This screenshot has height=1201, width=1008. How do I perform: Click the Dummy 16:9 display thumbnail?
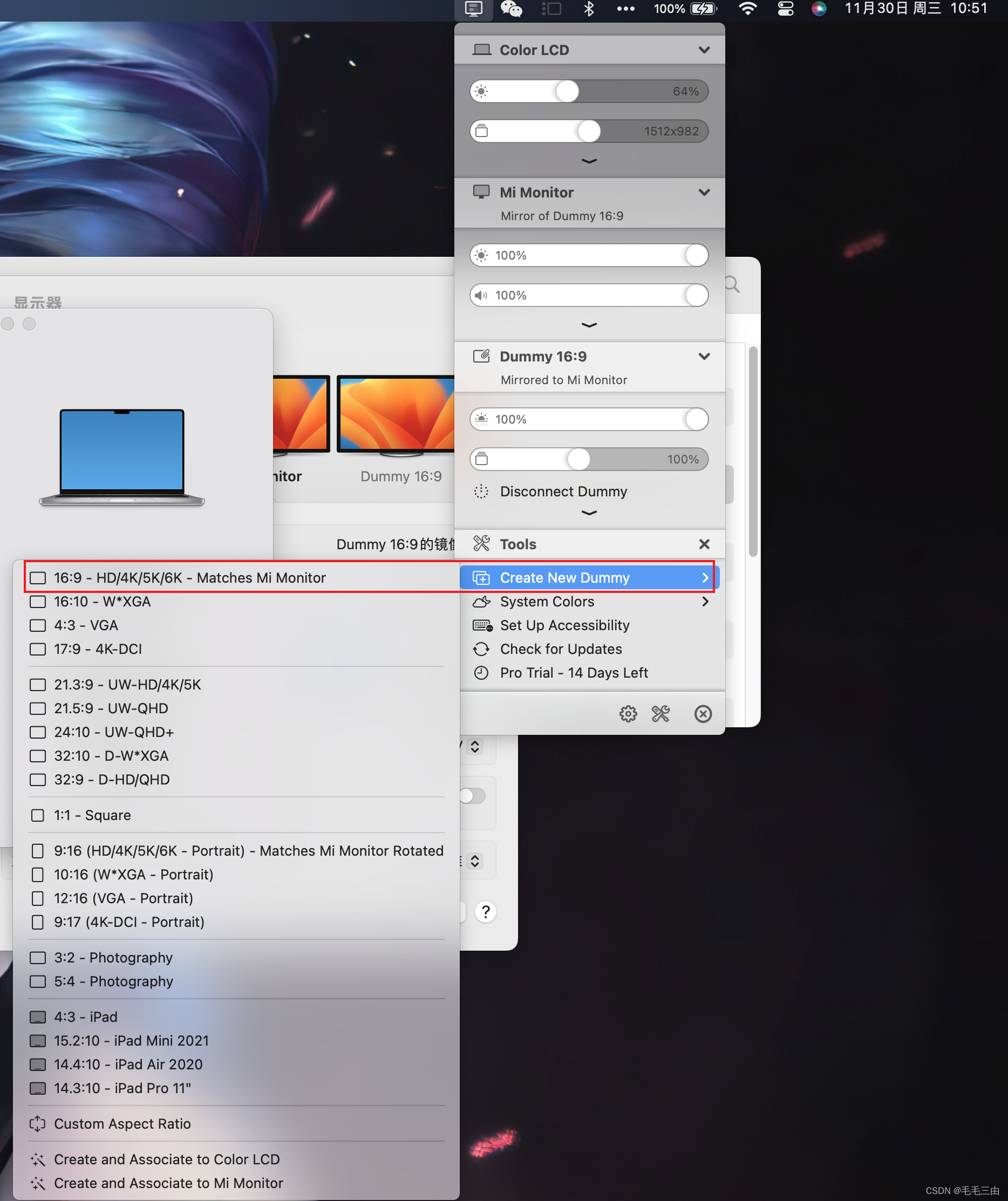click(395, 413)
